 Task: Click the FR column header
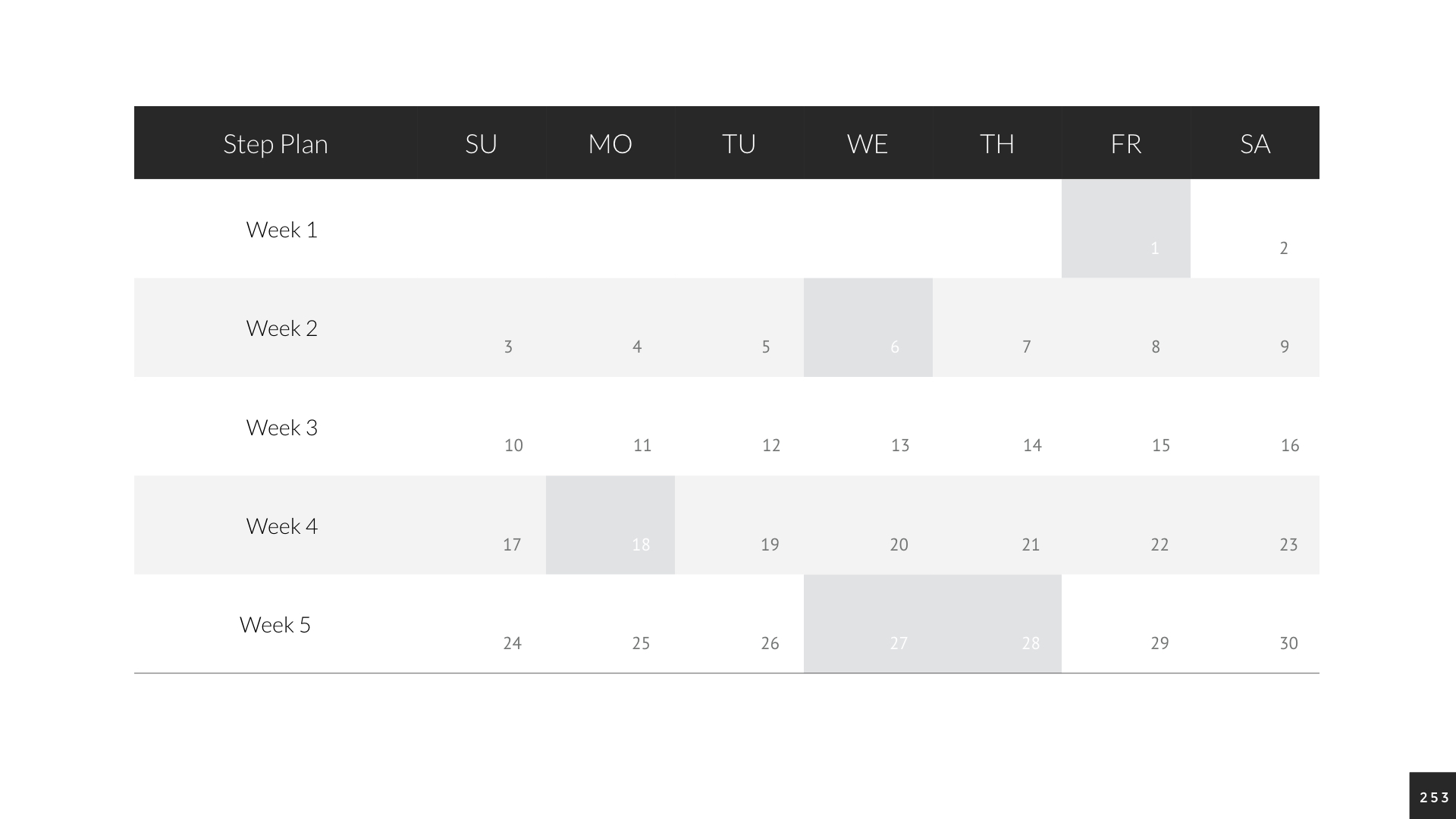point(1125,143)
